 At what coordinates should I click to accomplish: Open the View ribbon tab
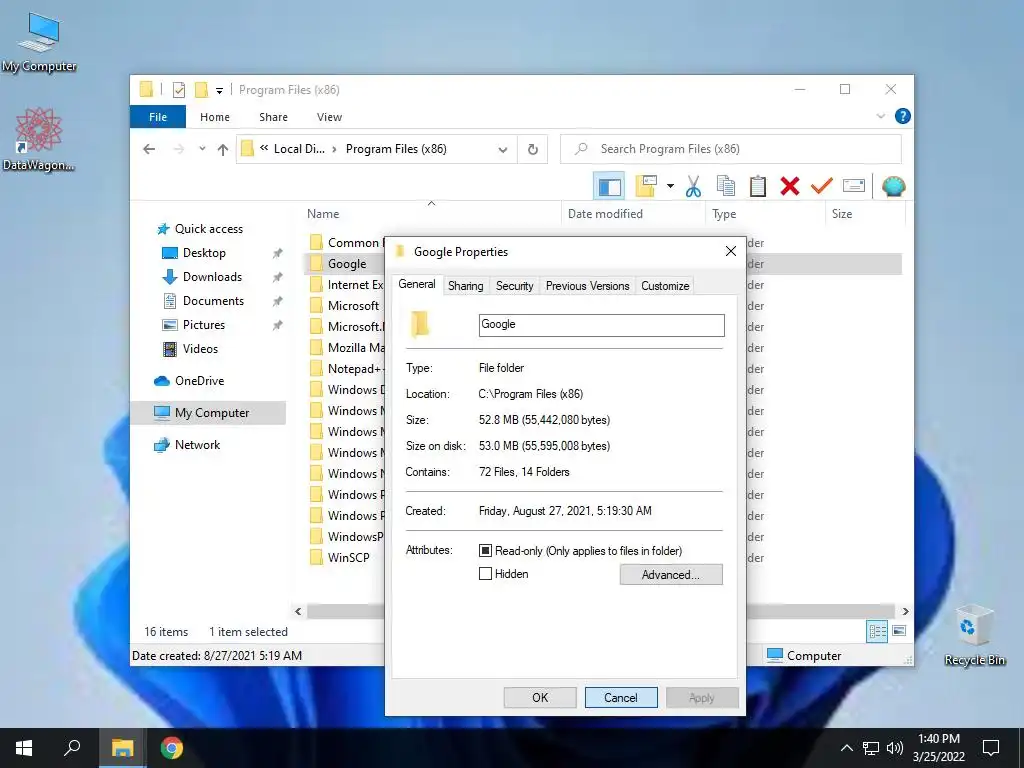tap(329, 117)
